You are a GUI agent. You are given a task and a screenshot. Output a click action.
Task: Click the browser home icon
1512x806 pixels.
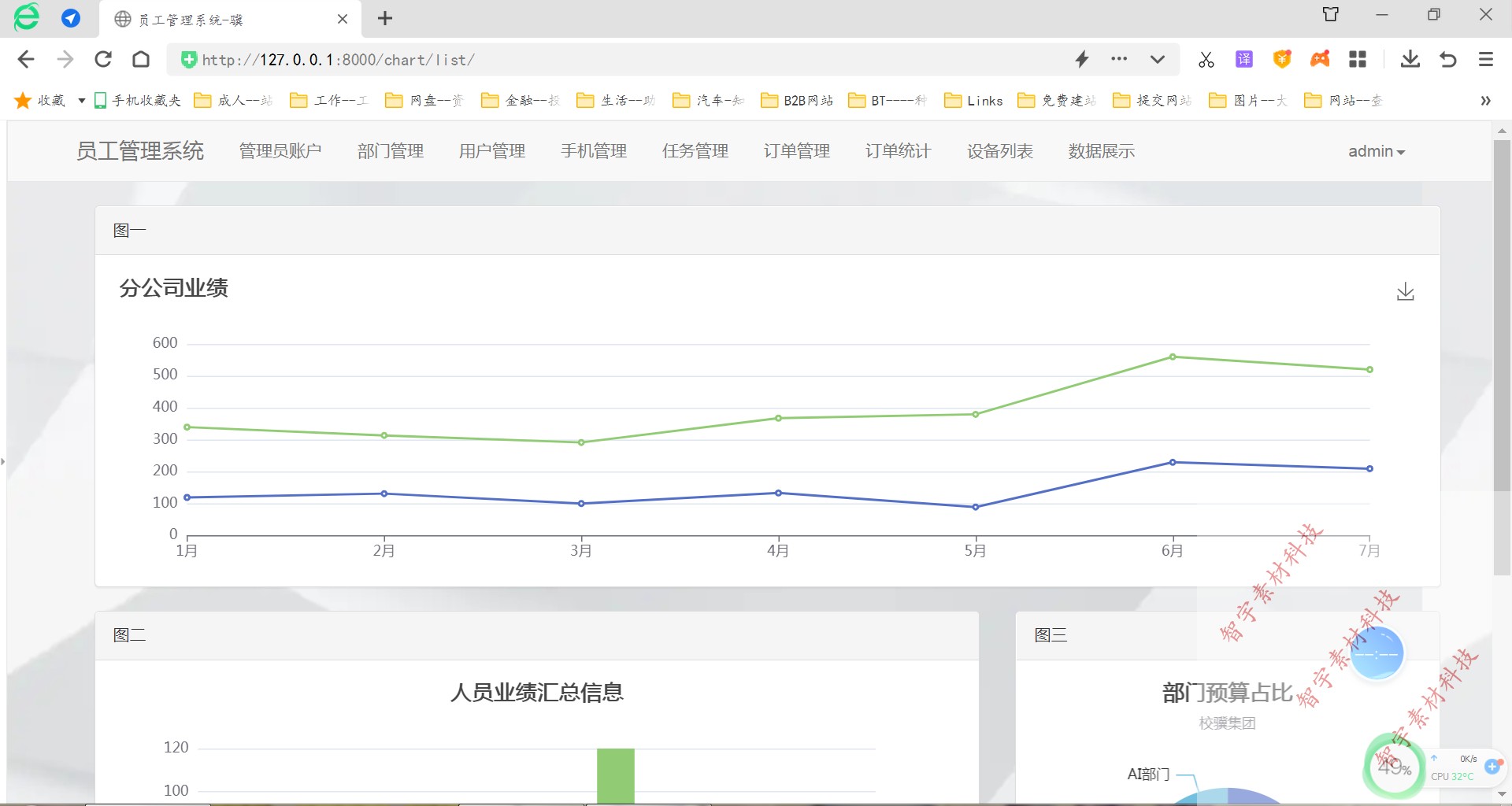pos(142,59)
